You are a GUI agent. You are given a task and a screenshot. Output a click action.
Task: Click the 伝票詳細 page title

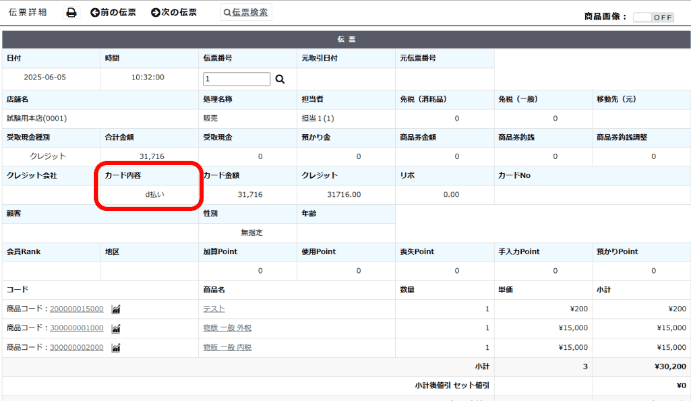pyautogui.click(x=28, y=13)
